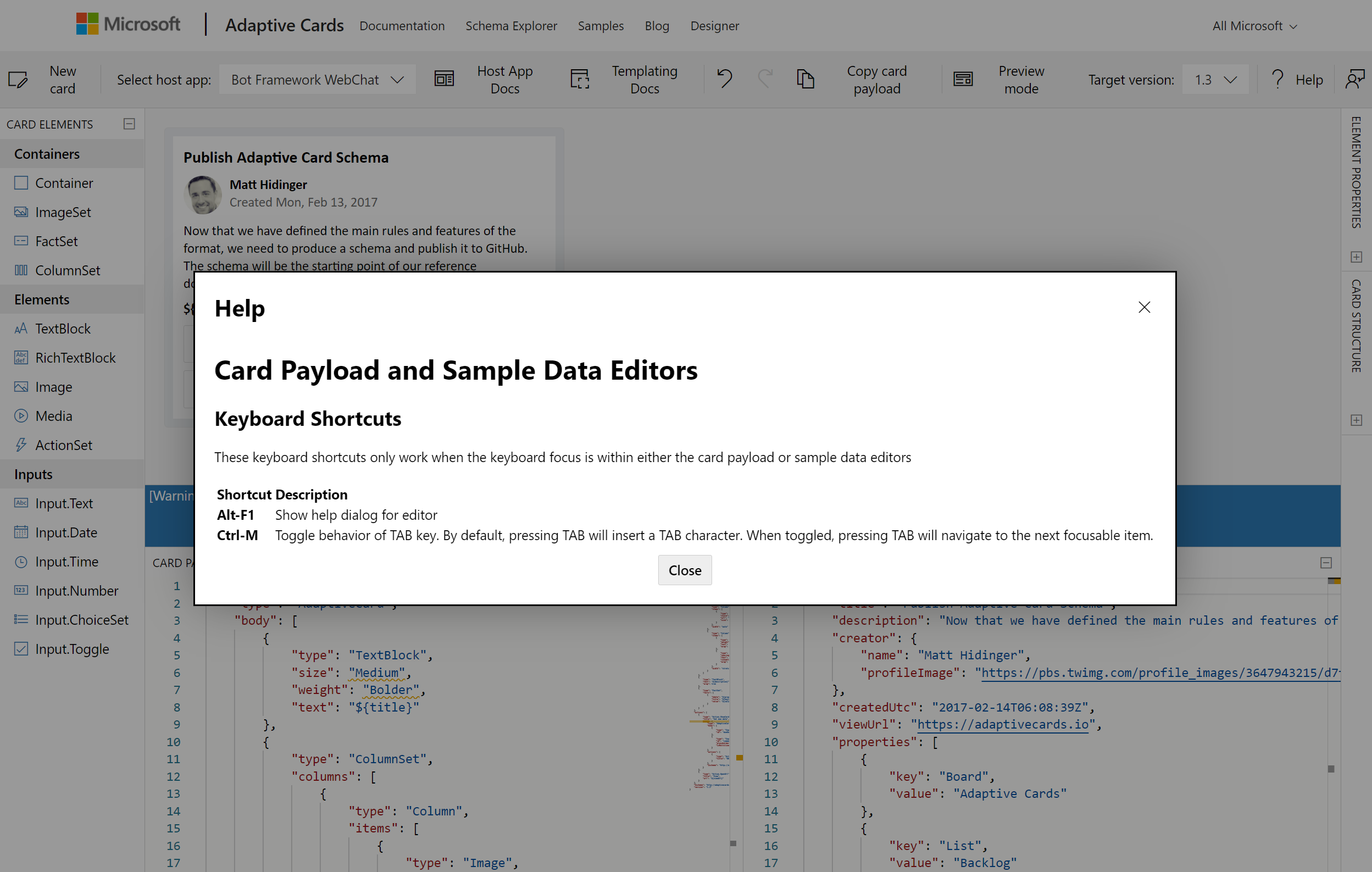
Task: Open the host app dropdown Bot Framework WebChat
Action: click(318, 79)
